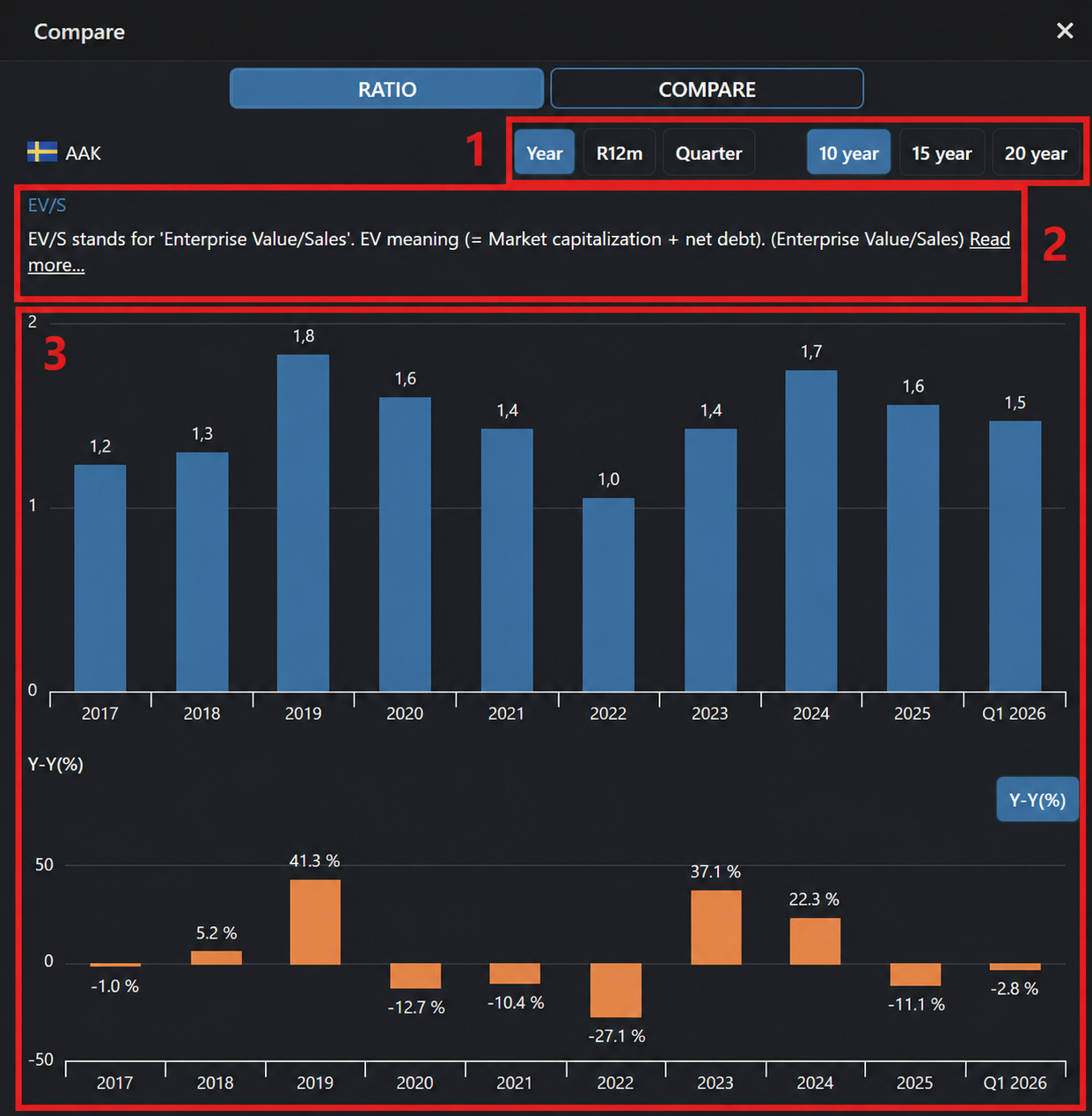Click the orange 2024 bar showing 22.3 %

coord(815,941)
